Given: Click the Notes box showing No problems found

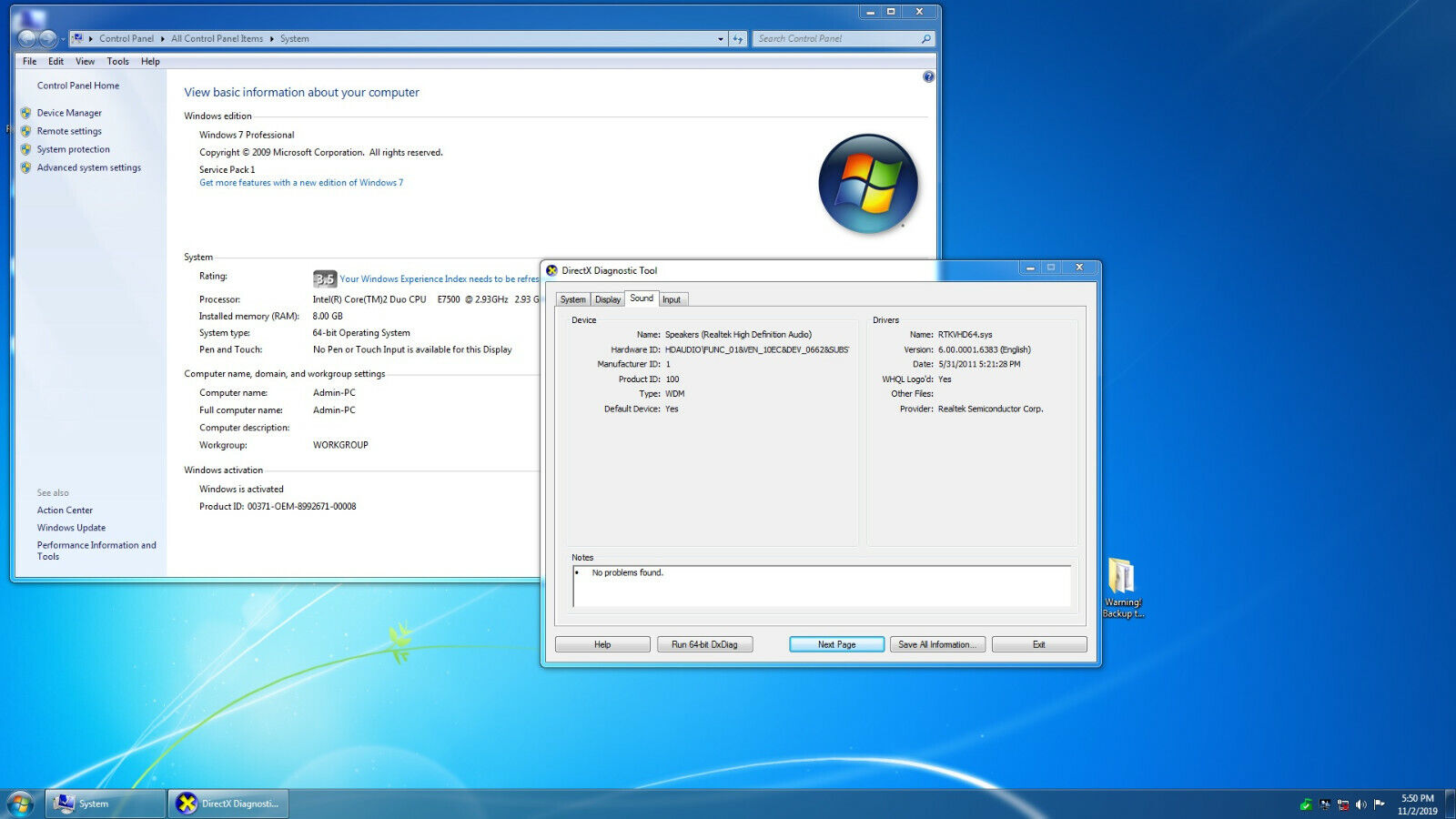Looking at the screenshot, I should click(822, 586).
